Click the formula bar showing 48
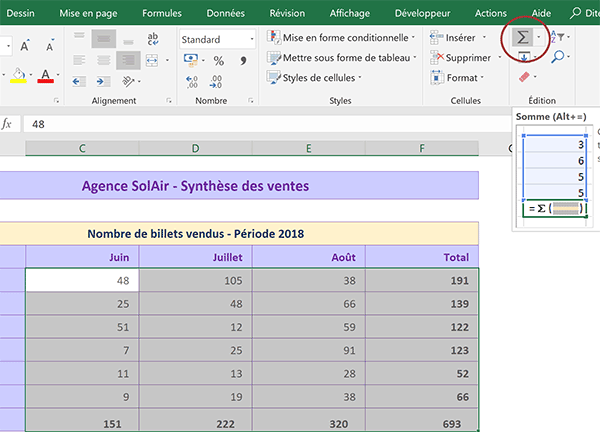600x432 pixels. (x=267, y=124)
